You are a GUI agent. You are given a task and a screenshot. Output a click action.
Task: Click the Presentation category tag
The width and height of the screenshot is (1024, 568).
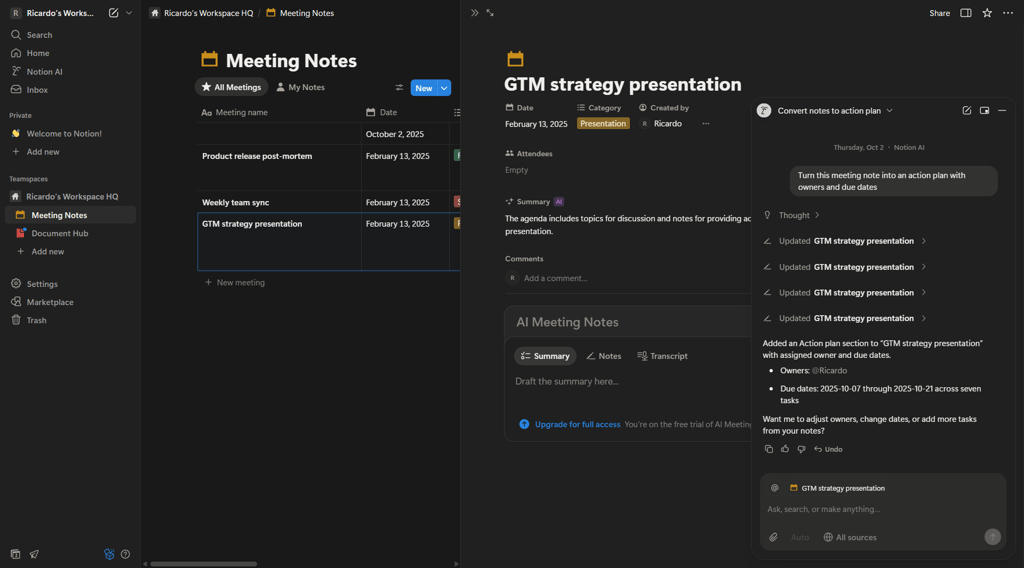[603, 123]
